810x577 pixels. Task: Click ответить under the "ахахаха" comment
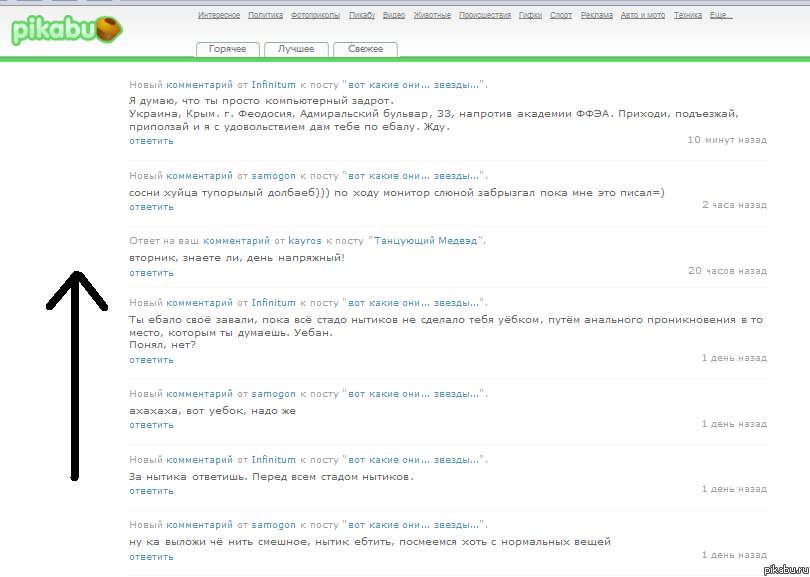point(151,425)
